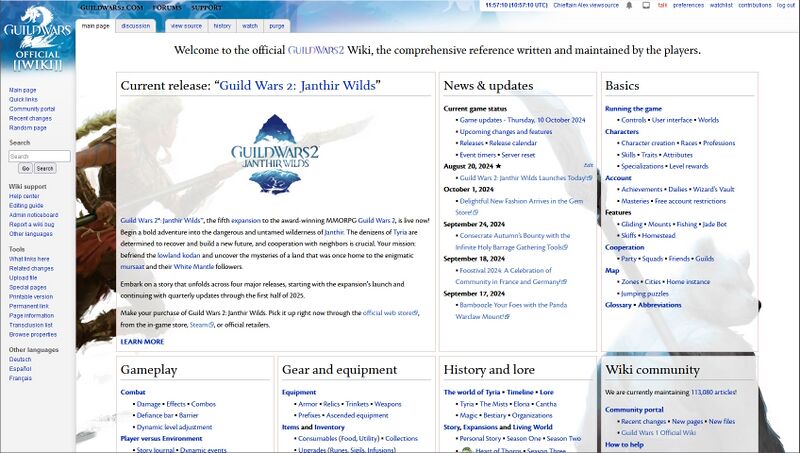Open the Guild Wars 1 Official Wiki link
Viewport: 800px width, 453px height.
click(658, 433)
